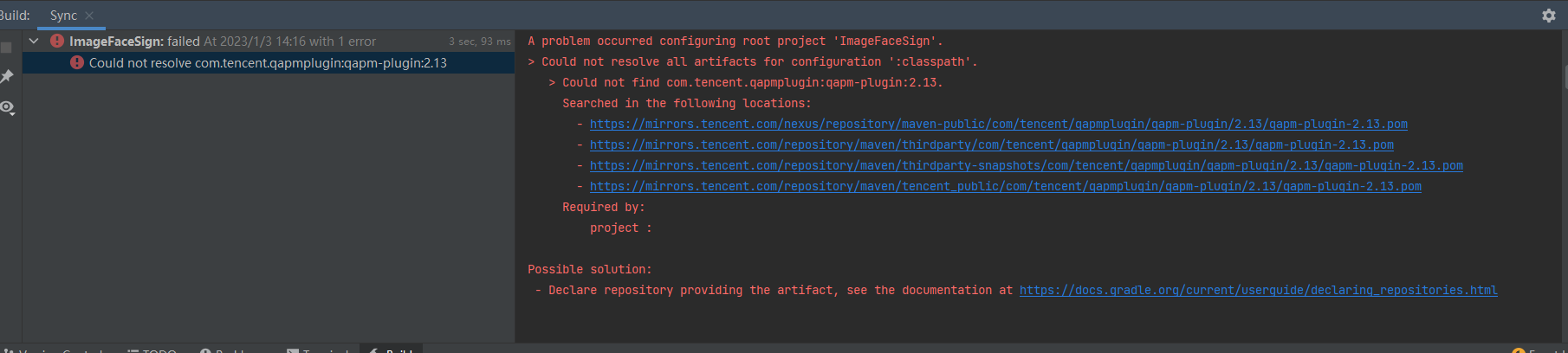Open the Terminal tool window icon
The image size is (1568, 353).
coord(293,350)
